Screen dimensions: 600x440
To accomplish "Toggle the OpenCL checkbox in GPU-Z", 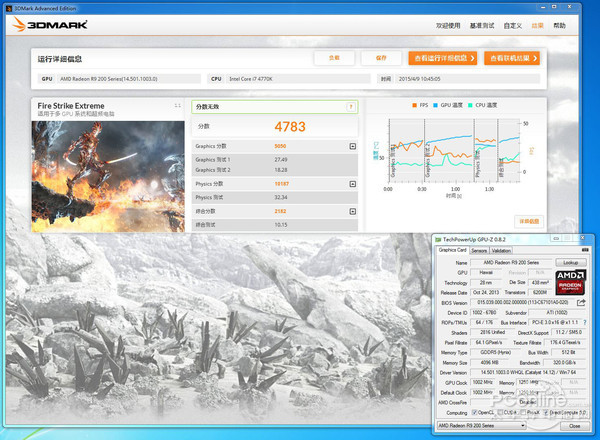I will click(474, 412).
